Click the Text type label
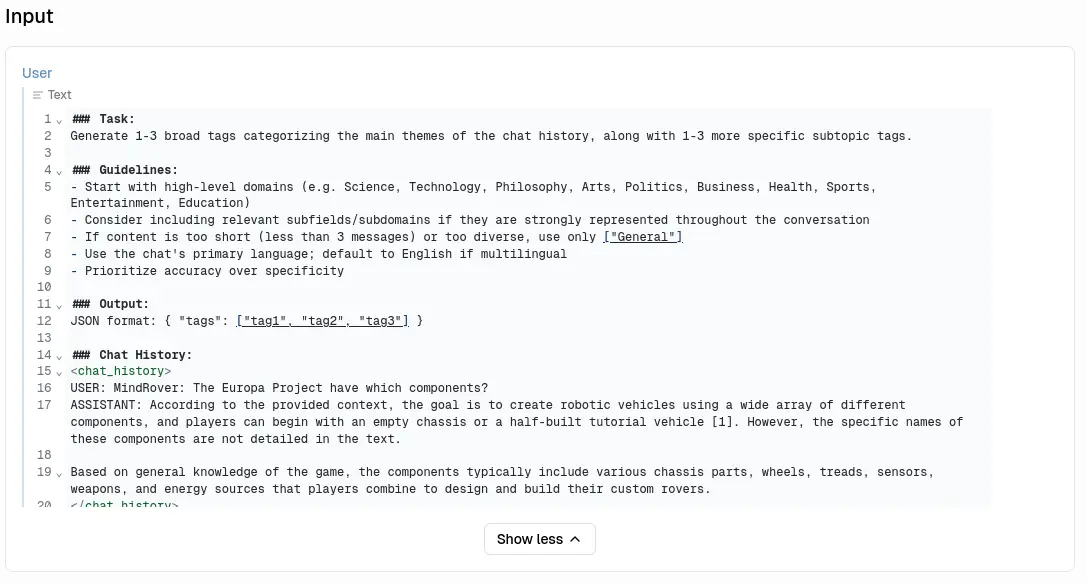1087x583 pixels. pos(60,95)
